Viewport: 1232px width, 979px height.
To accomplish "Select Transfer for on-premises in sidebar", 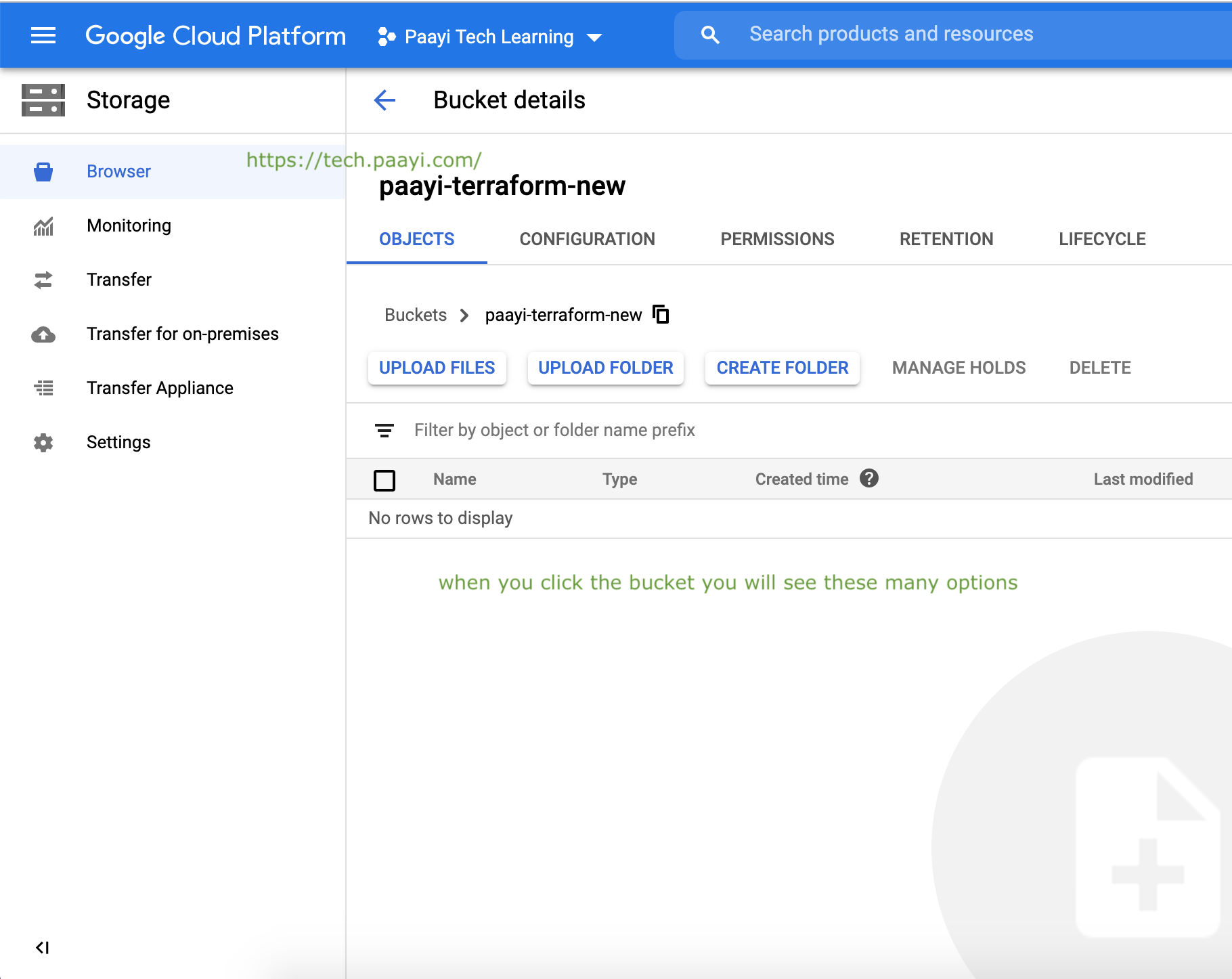I will 173,334.
